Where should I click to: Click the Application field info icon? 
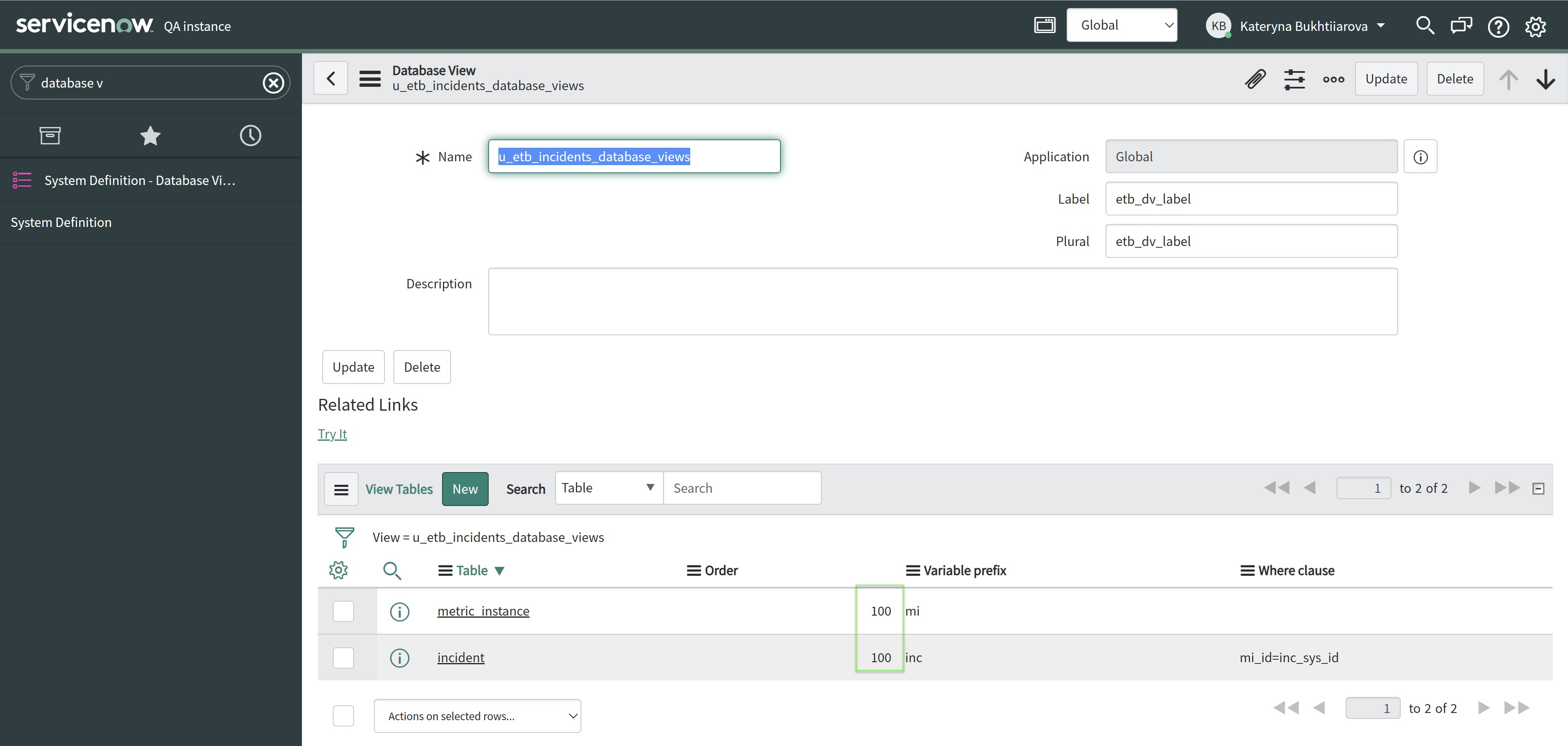(x=1420, y=157)
